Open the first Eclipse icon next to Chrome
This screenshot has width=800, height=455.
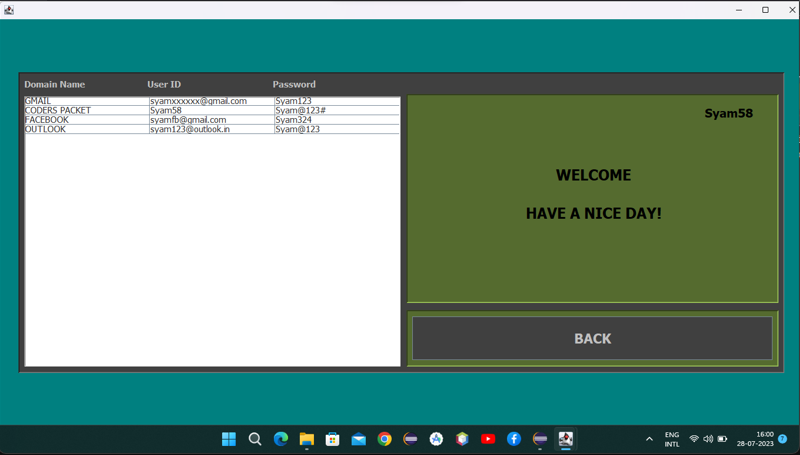pyautogui.click(x=410, y=439)
